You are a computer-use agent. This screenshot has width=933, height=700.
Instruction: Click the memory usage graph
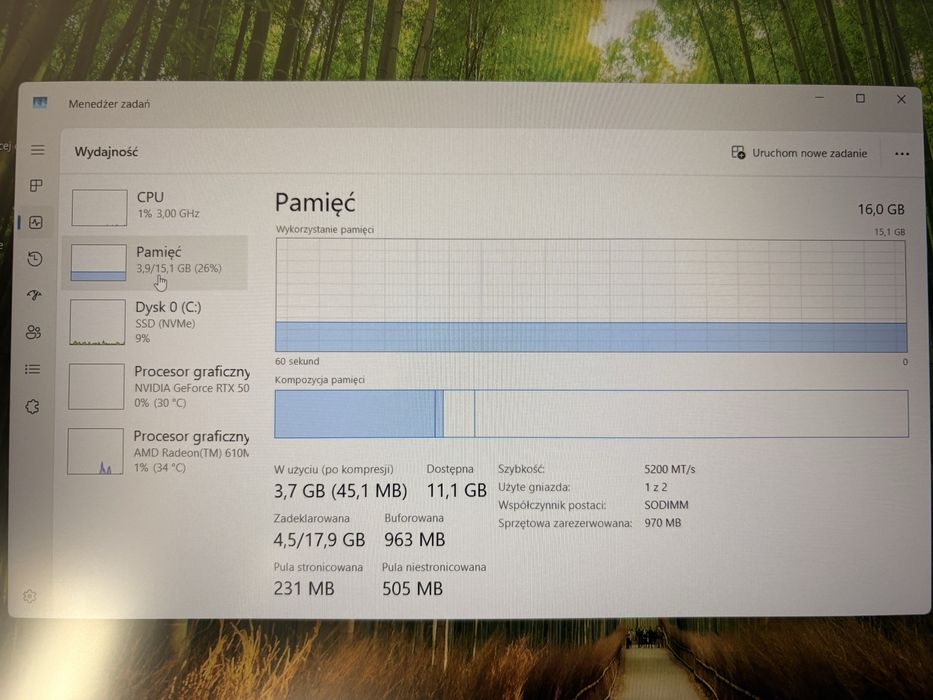[x=591, y=295]
